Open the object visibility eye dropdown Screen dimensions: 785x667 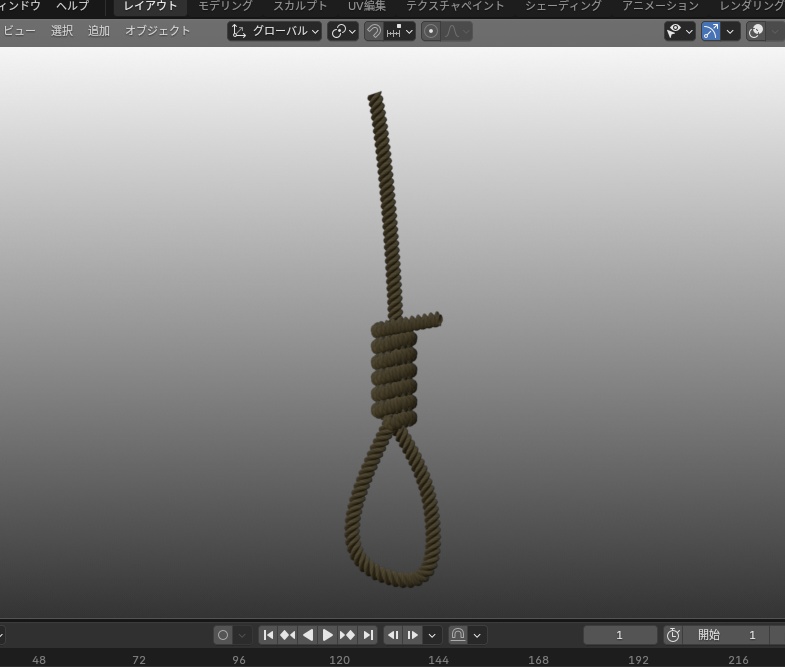pyautogui.click(x=679, y=31)
